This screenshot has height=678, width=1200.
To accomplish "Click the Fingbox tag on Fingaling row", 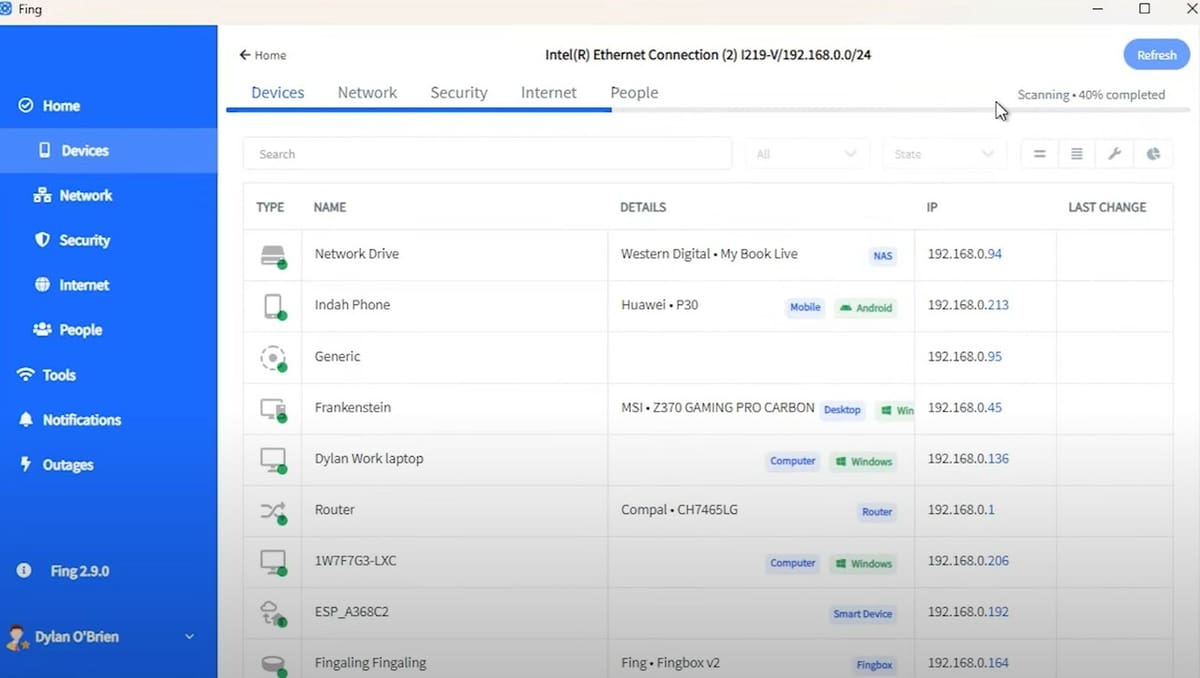I will point(875,665).
